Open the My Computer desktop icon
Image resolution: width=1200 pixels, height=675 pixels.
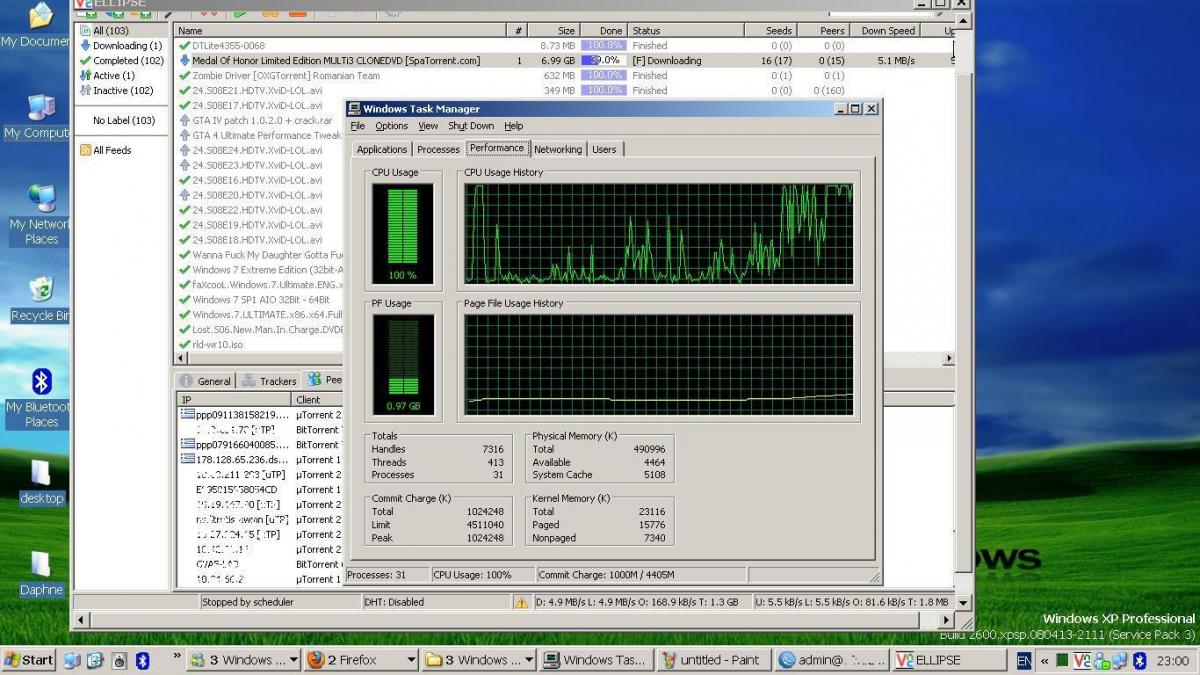38,116
